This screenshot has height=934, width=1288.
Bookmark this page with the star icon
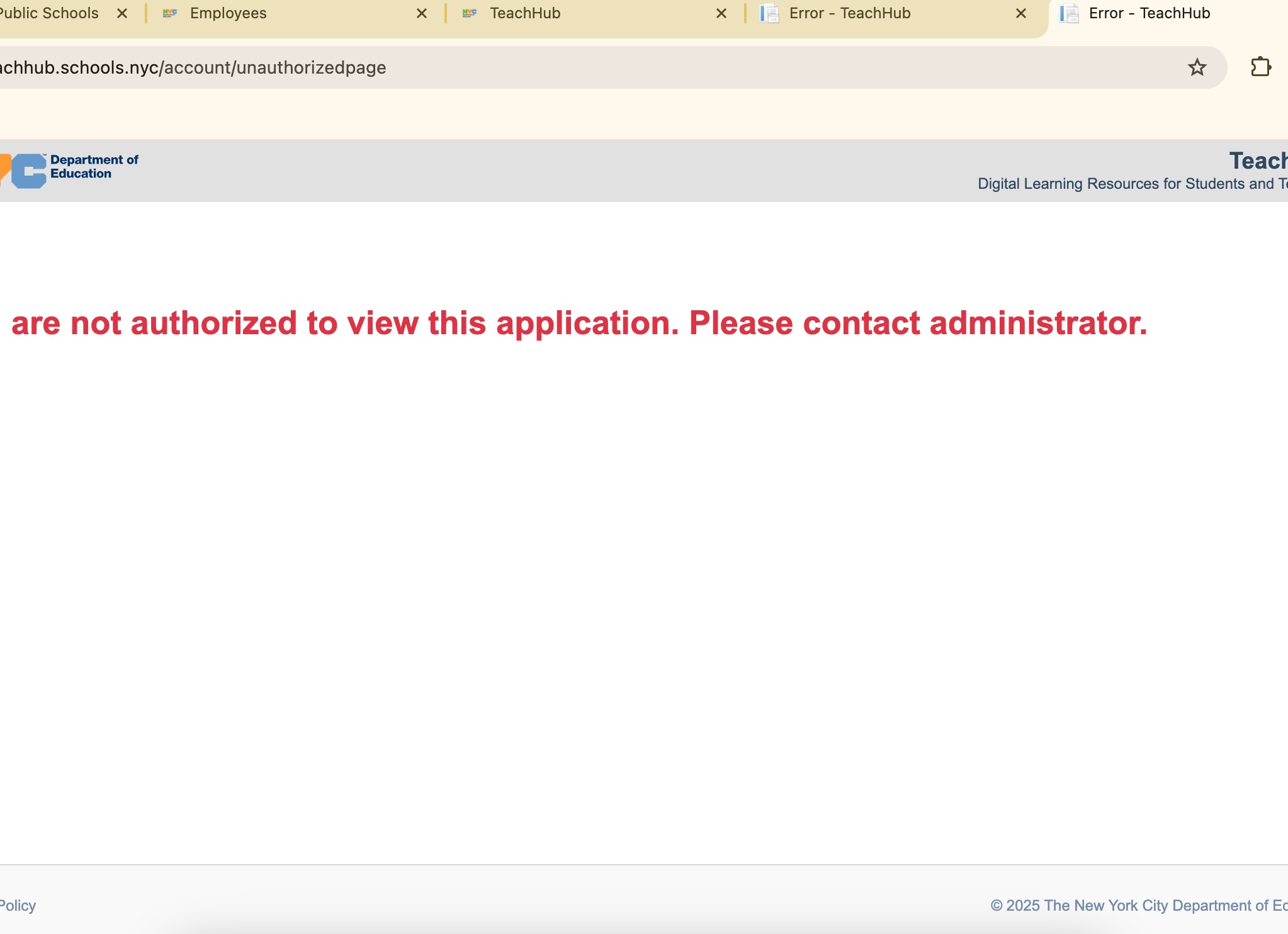click(x=1197, y=67)
